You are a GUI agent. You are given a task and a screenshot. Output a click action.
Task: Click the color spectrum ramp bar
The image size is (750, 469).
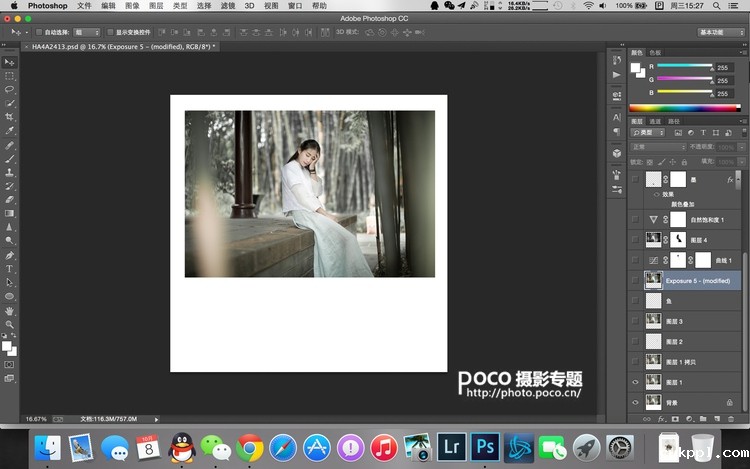click(687, 107)
